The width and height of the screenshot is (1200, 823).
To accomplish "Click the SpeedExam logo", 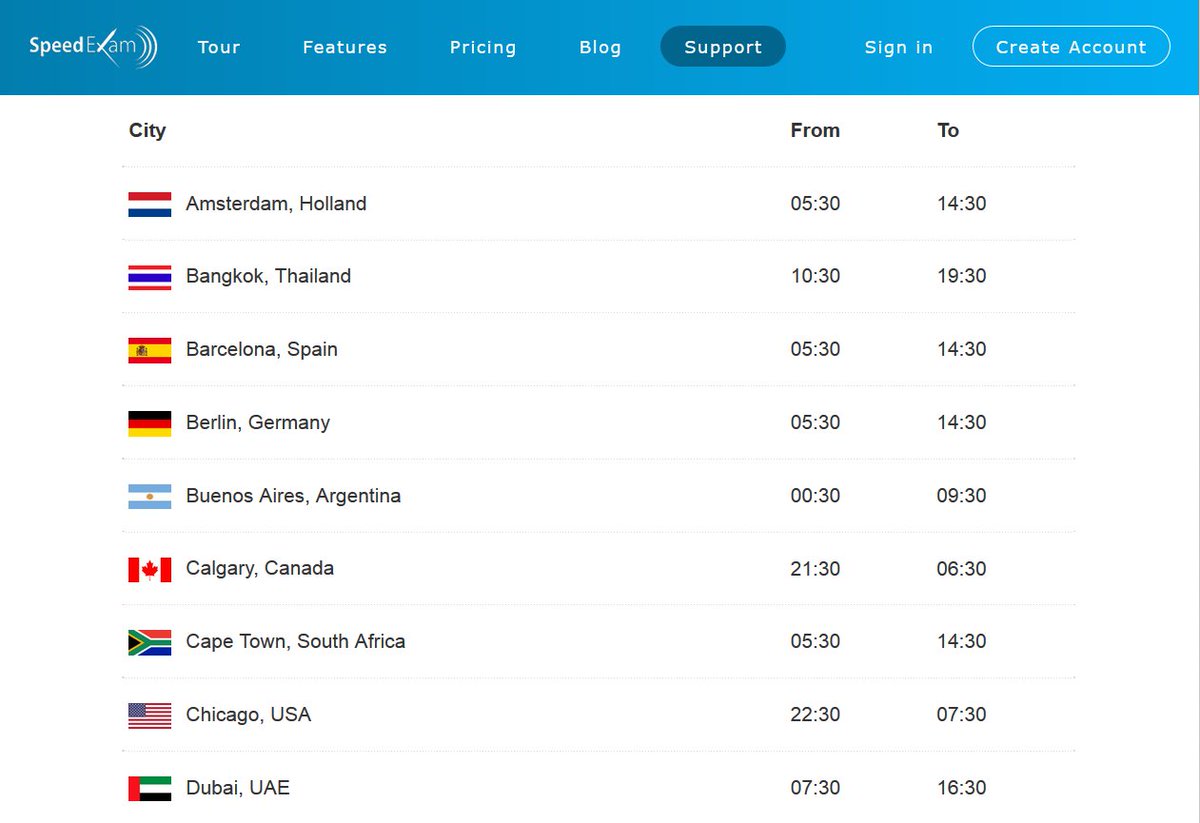I will pyautogui.click(x=92, y=46).
